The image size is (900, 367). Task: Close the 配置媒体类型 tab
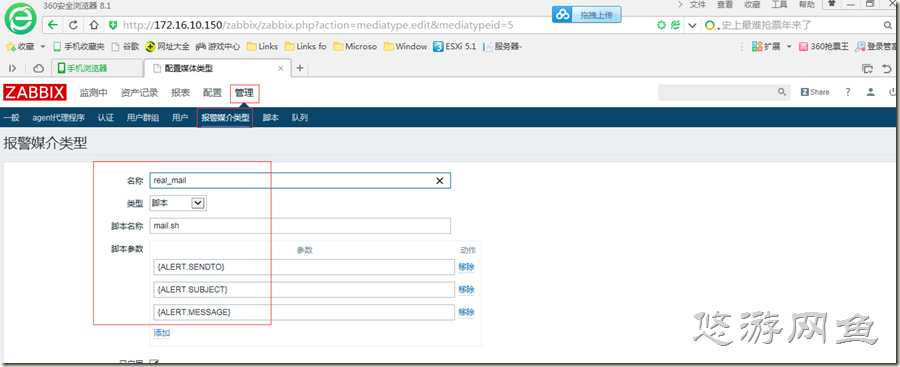point(281,68)
